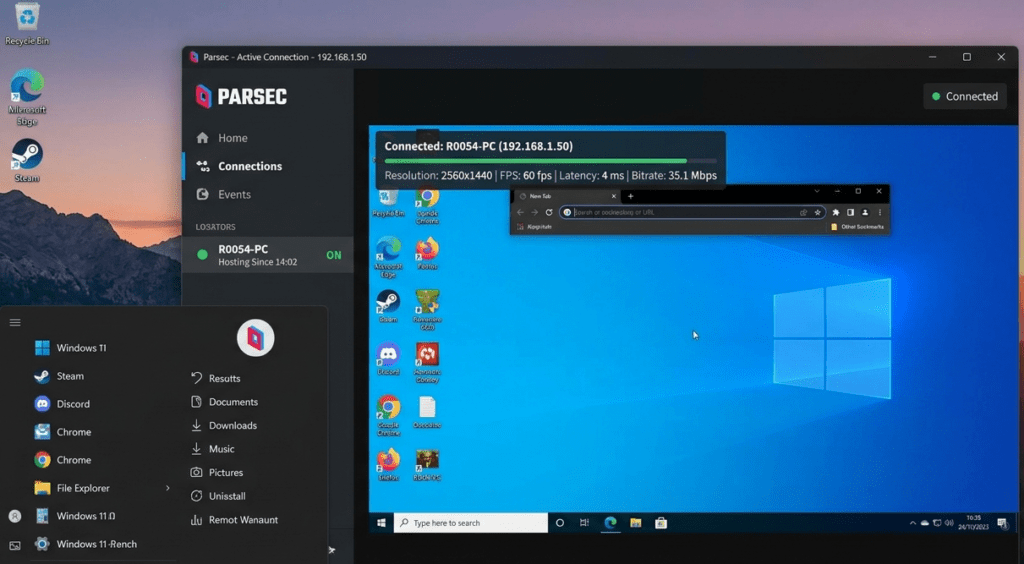
Task: Open Downloads folder in Start menu
Action: pos(223,425)
